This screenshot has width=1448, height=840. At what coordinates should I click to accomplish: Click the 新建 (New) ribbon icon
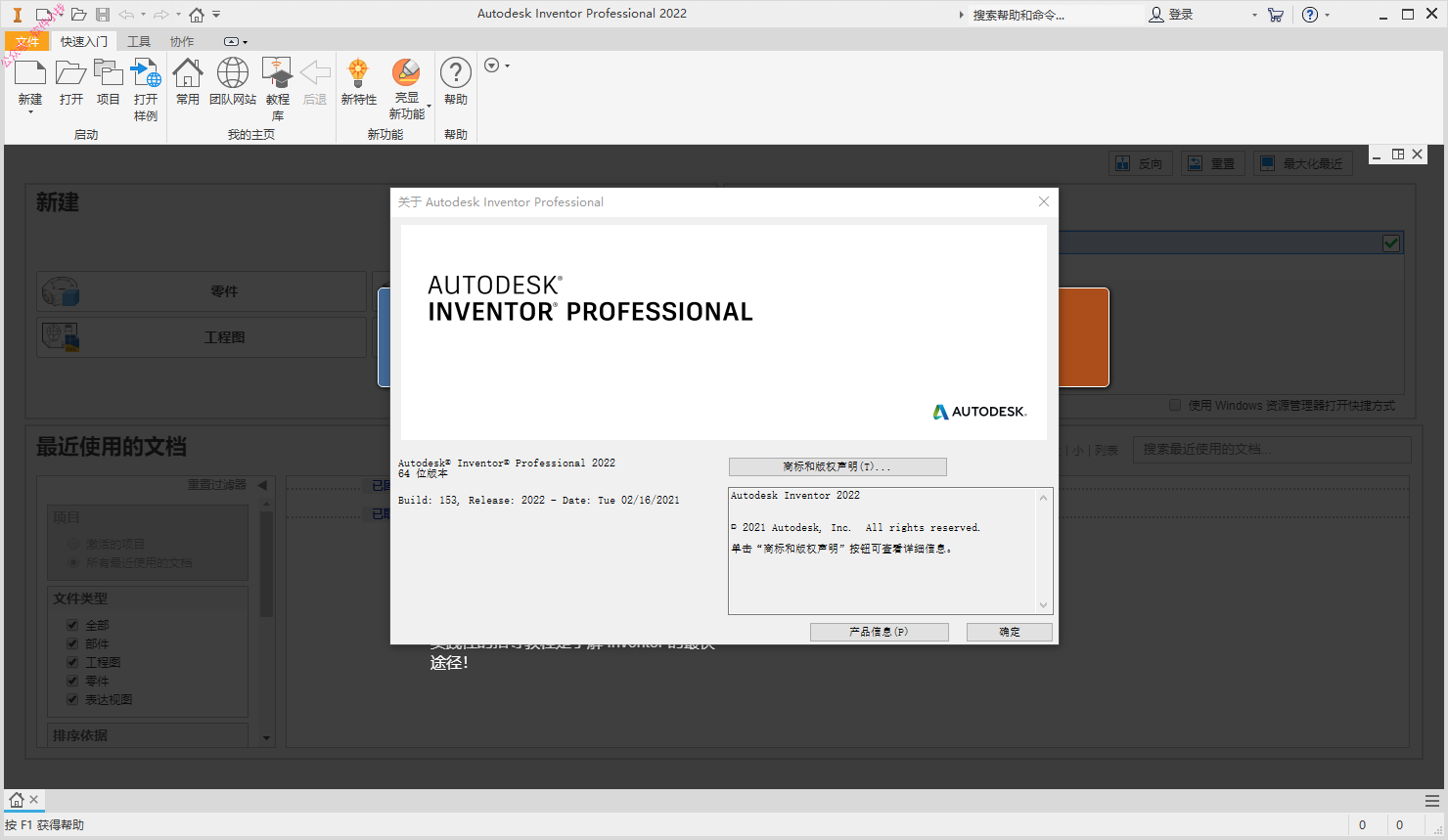click(30, 72)
